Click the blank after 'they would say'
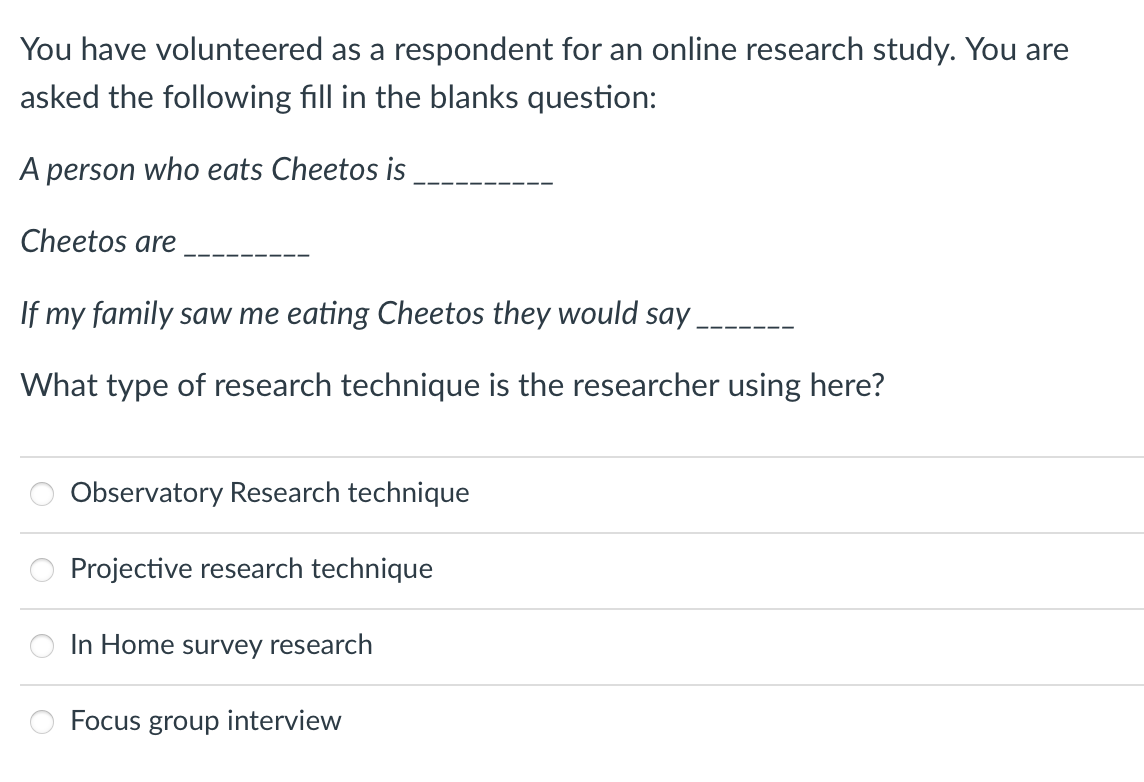This screenshot has height=782, width=1144. (745, 324)
